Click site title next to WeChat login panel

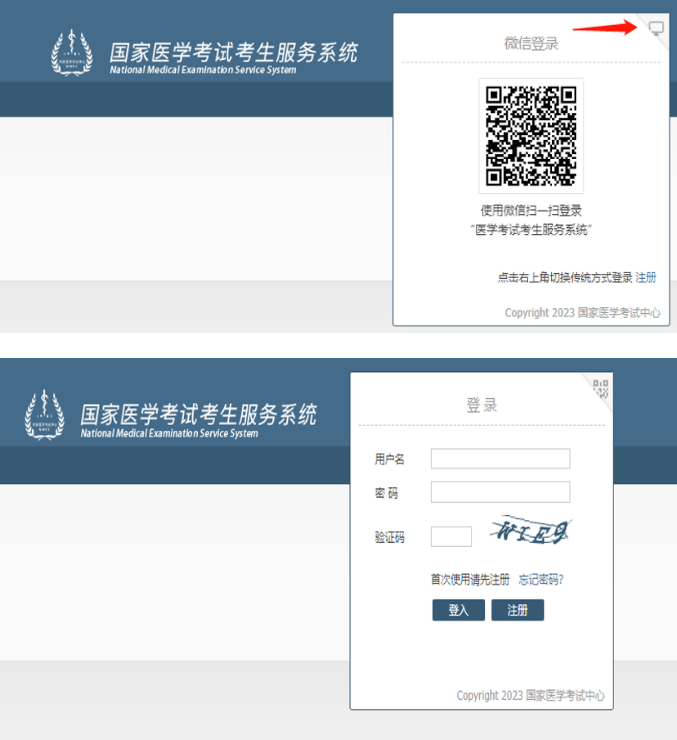point(233,52)
